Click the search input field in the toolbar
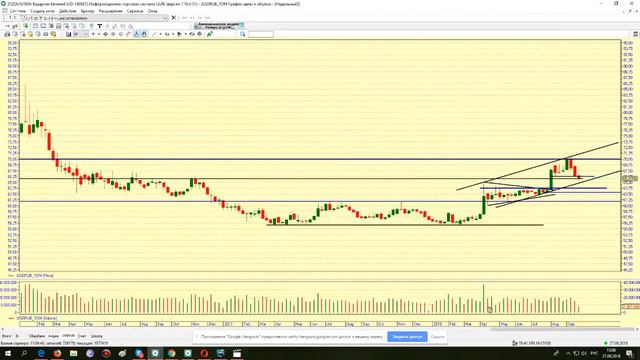The width and height of the screenshot is (640, 360). [x=261, y=34]
